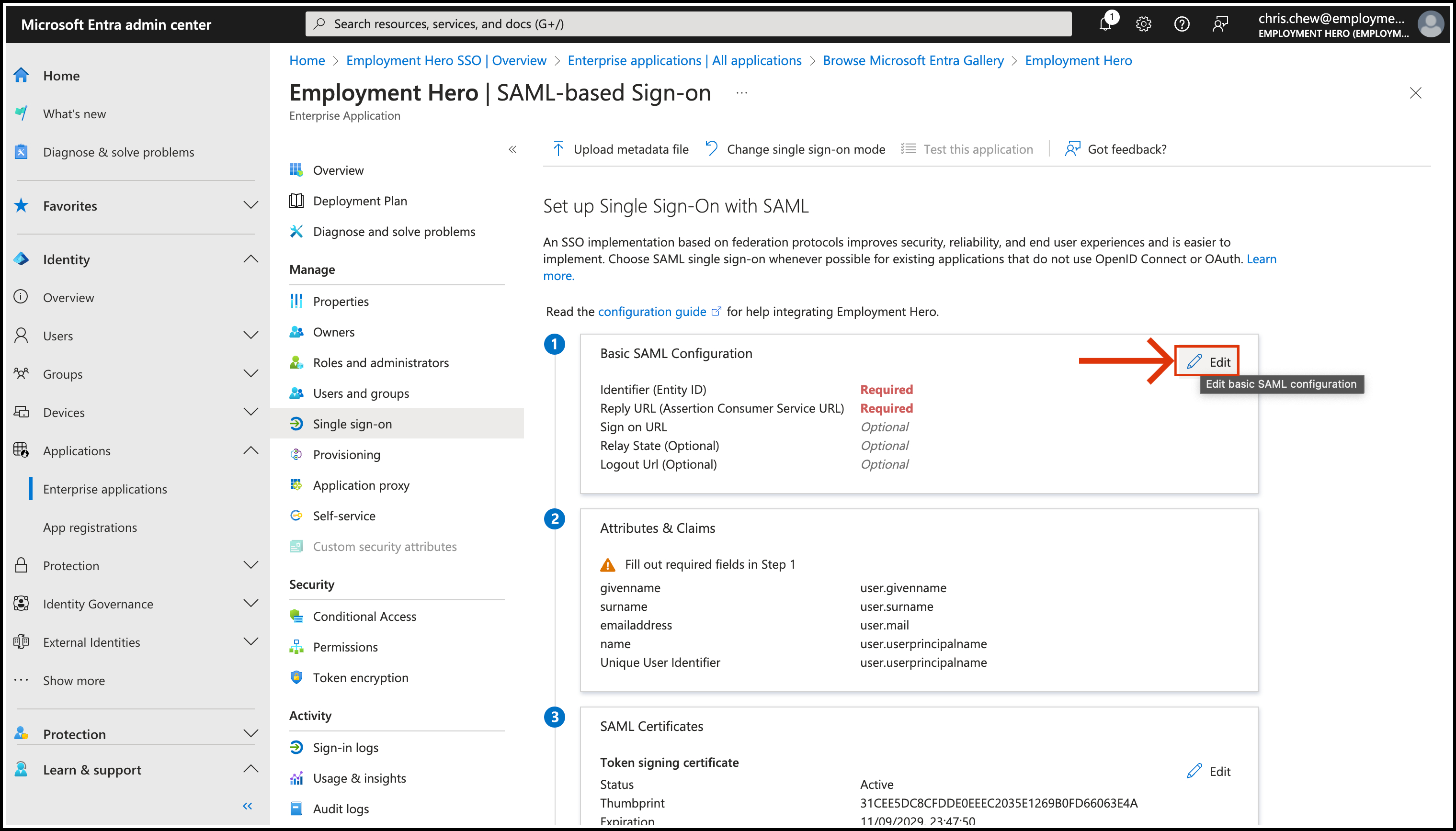Collapse the Identity section
1456x831 pixels.
(250, 259)
